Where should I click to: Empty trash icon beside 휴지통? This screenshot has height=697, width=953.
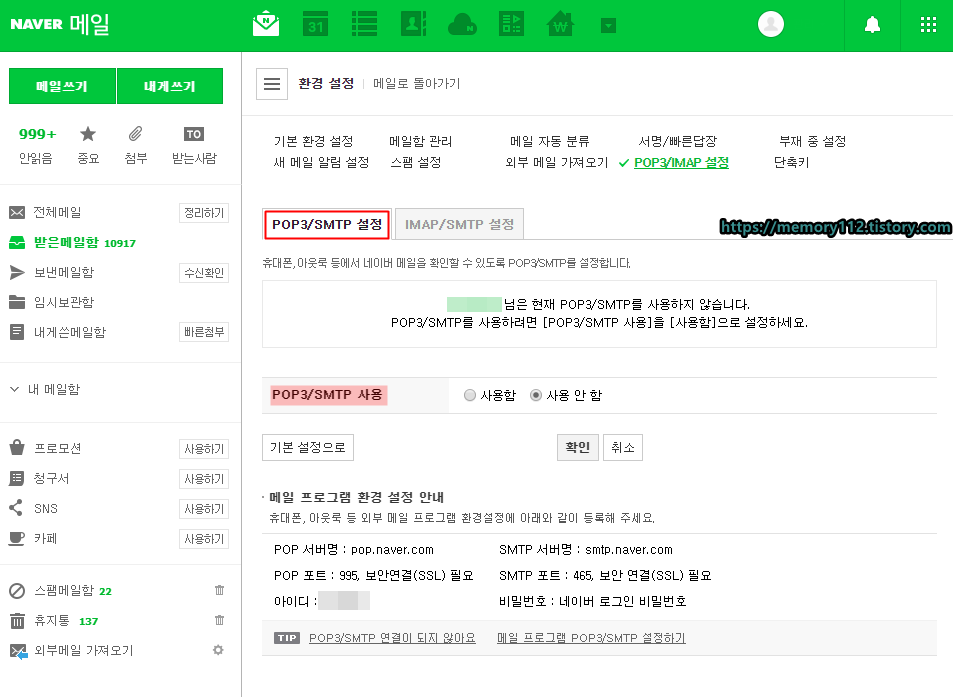tap(219, 620)
